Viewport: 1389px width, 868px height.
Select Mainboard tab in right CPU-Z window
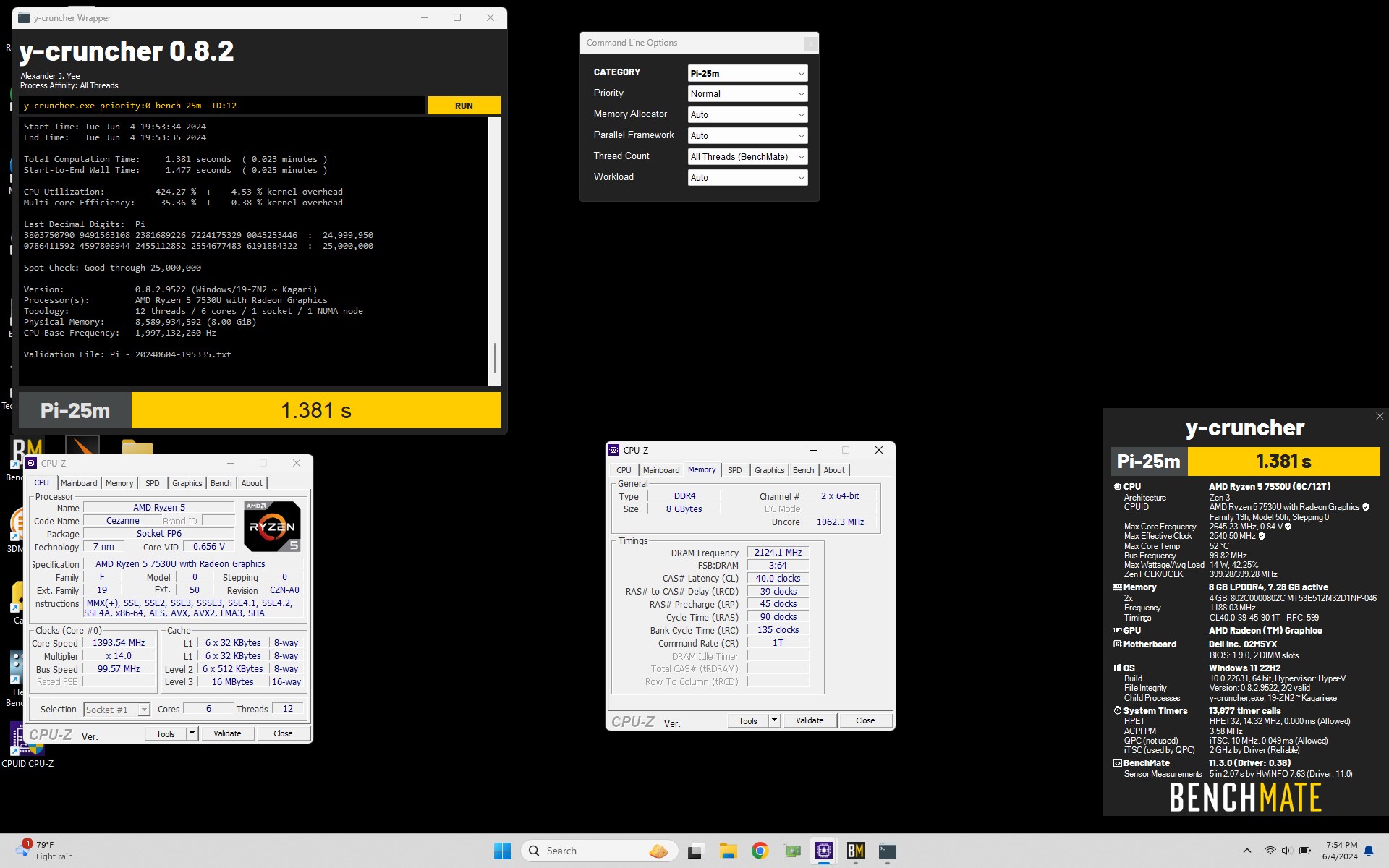661,470
